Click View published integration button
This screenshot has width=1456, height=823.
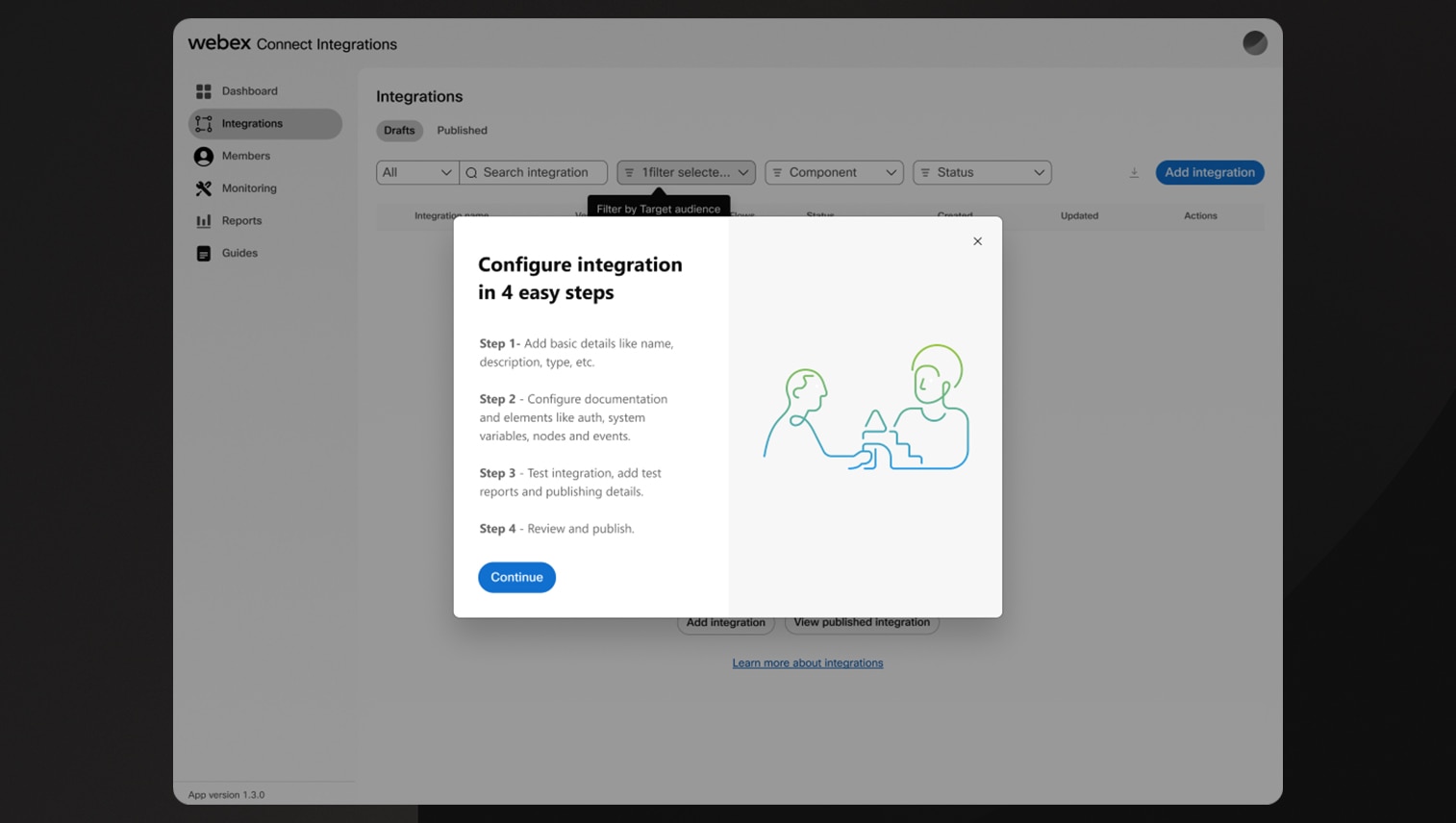(862, 623)
